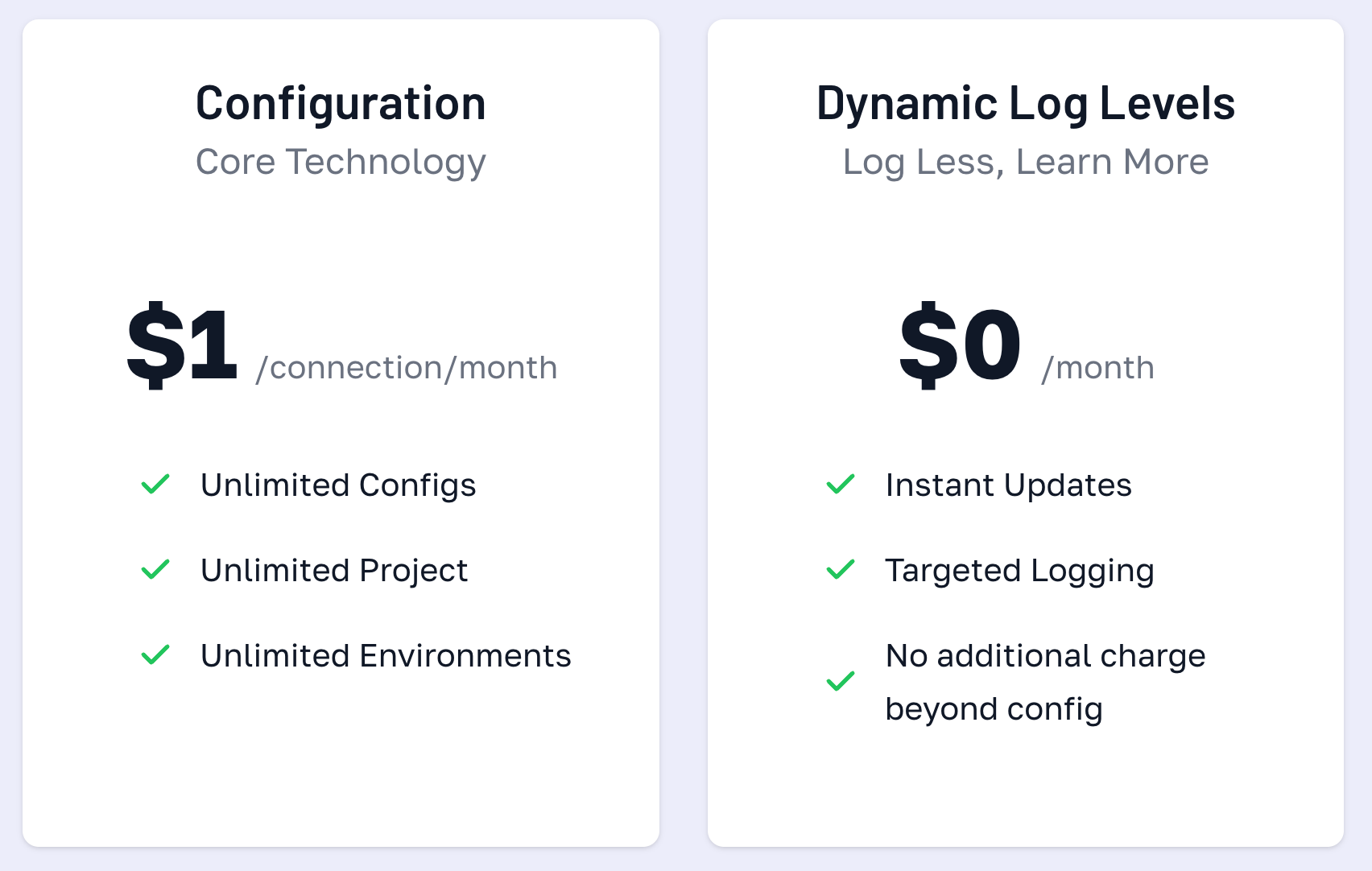Select the Configuration heading
Viewport: 1372px width, 871px height.
[341, 105]
